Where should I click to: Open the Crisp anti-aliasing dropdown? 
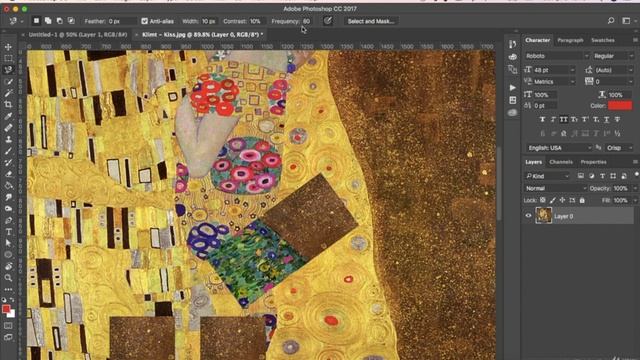point(619,148)
